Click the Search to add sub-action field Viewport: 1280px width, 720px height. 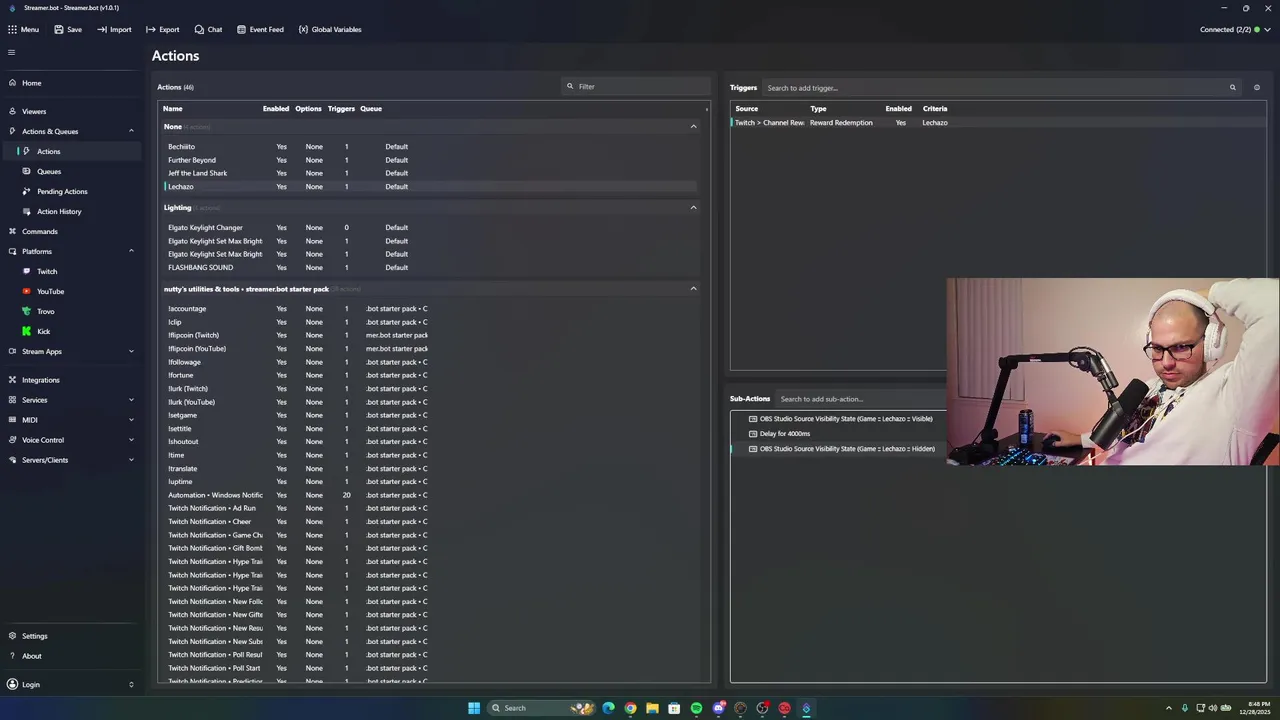click(x=860, y=399)
